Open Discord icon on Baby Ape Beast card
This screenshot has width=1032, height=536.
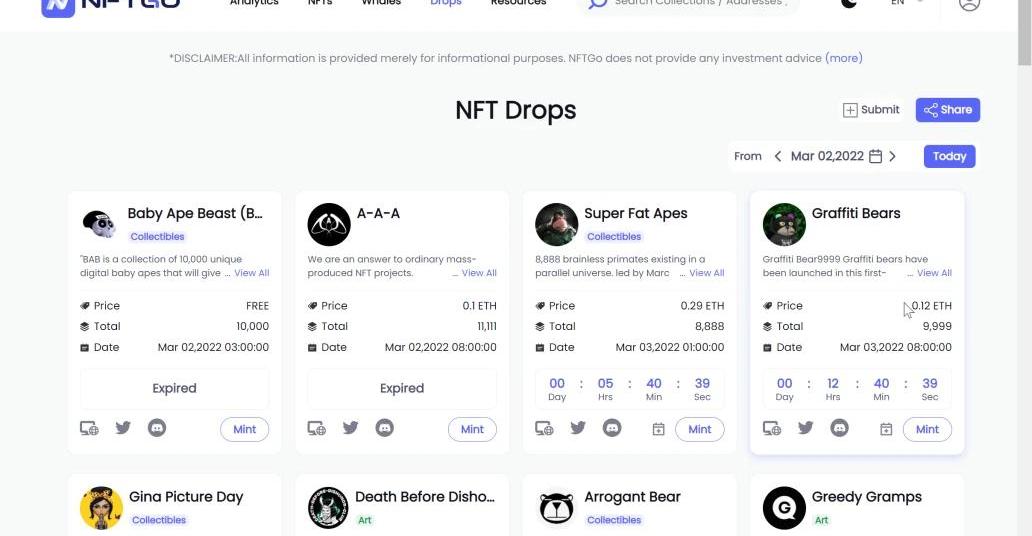click(157, 428)
